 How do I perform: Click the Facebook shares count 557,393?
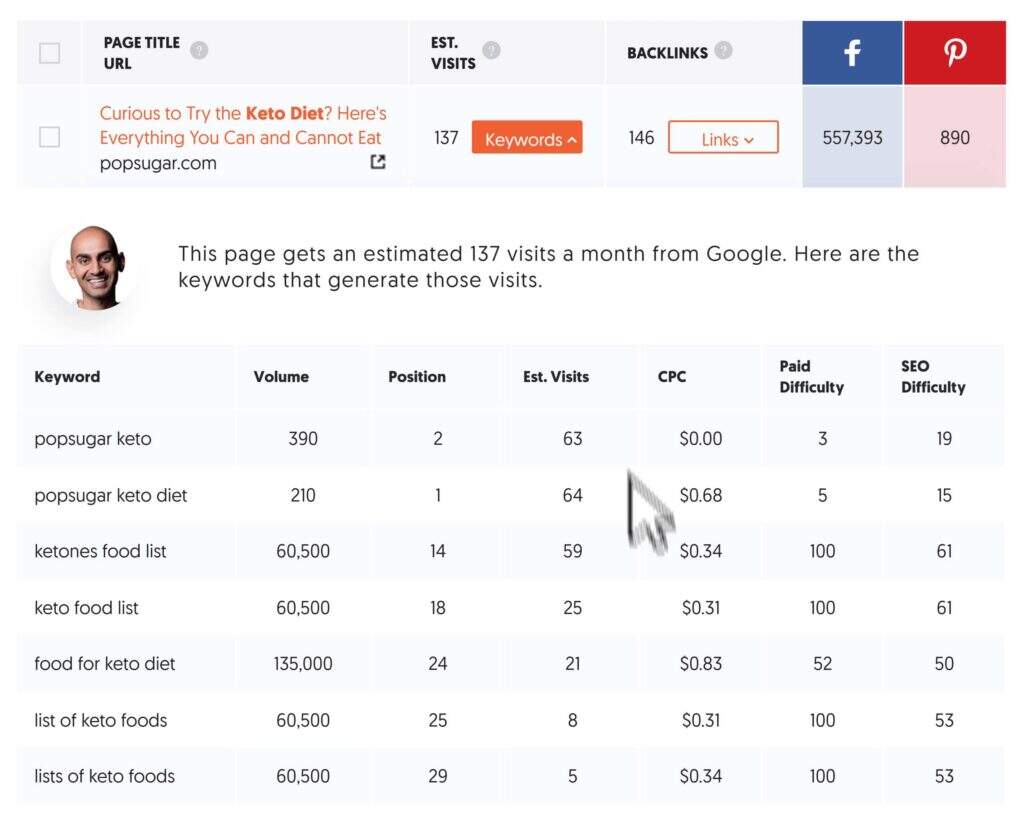coord(852,137)
